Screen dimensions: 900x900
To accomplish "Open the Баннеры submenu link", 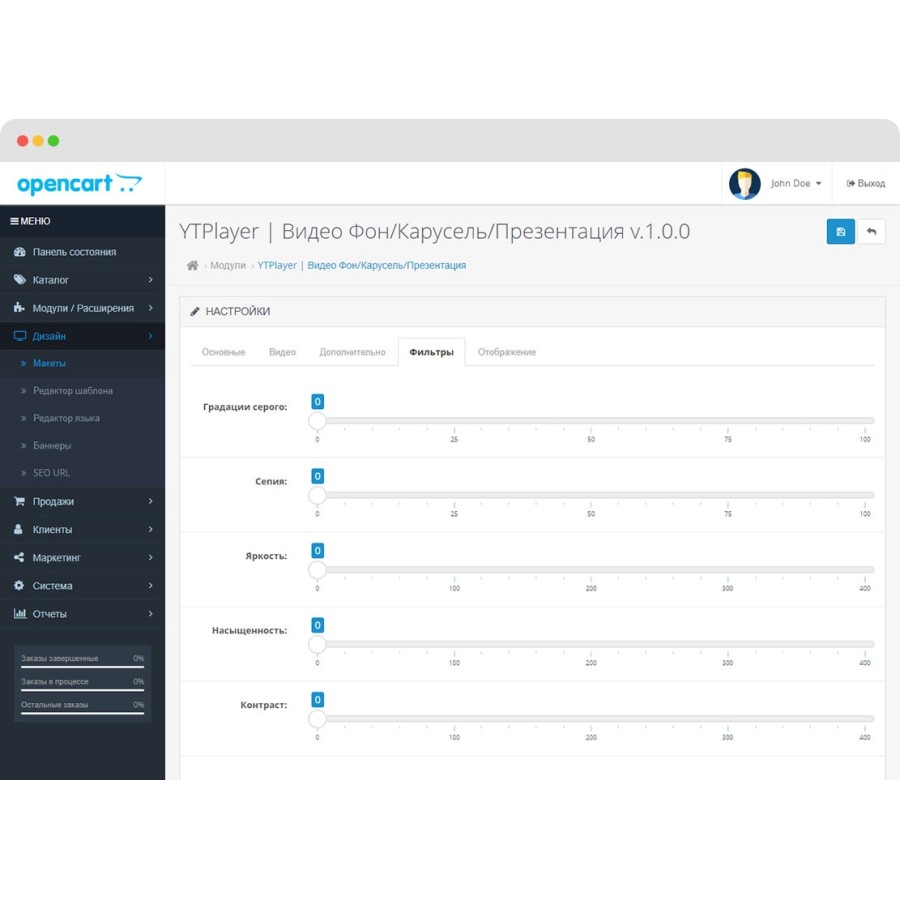I will [52, 445].
